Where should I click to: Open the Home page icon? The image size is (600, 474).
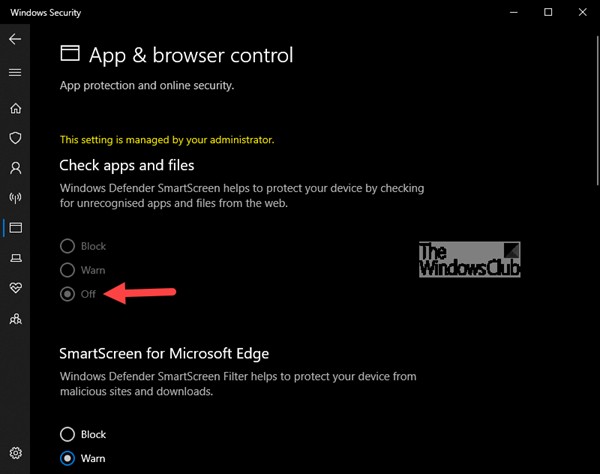tap(15, 108)
